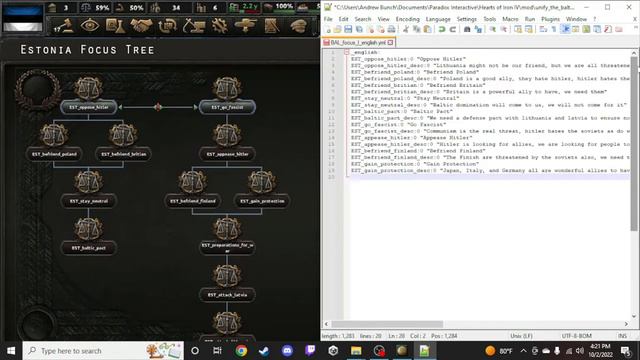This screenshot has height=360, width=640.
Task: Select the EST_oppose_hitler focus
Action: coord(89,107)
